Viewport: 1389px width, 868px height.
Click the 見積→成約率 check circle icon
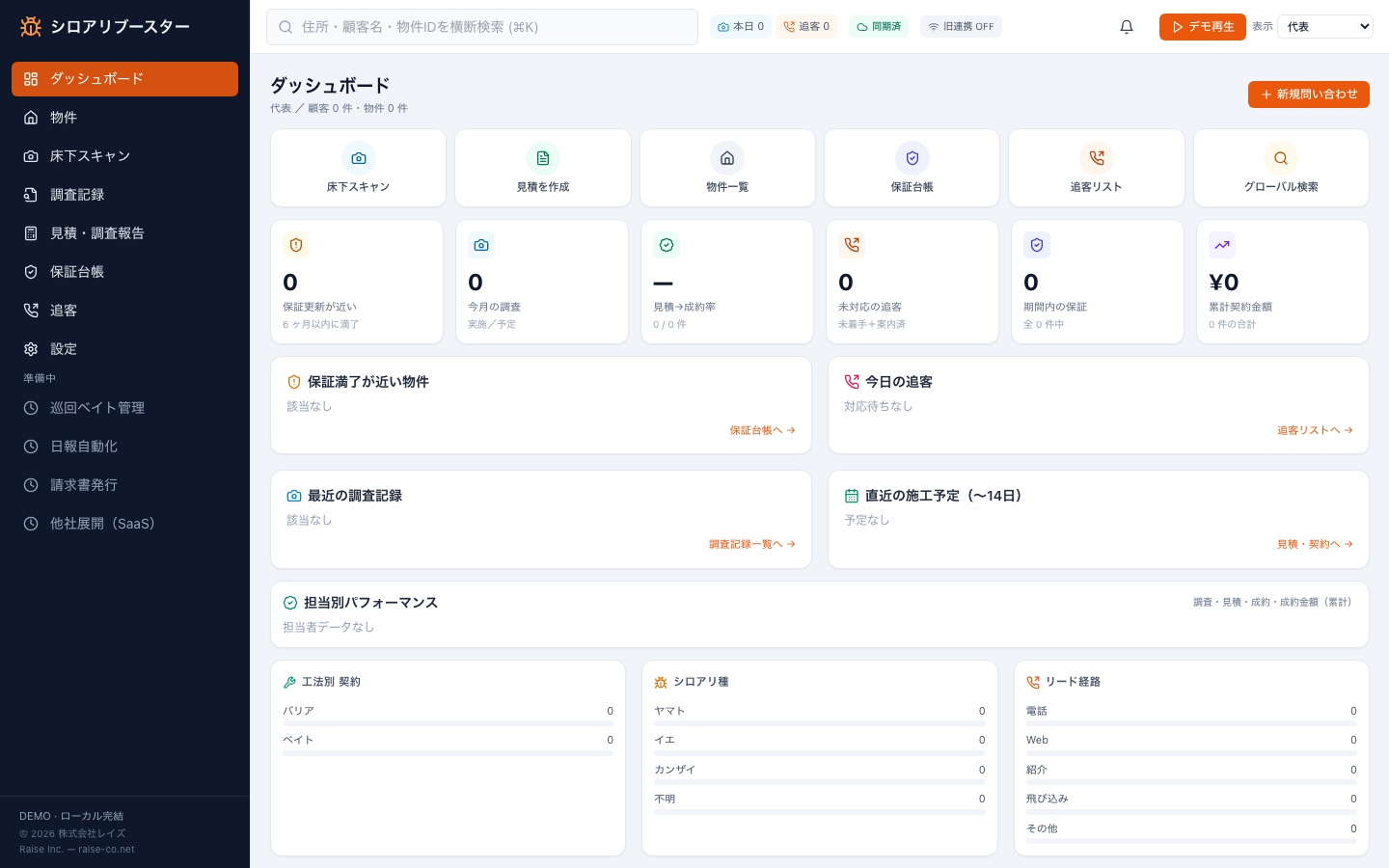tap(667, 245)
